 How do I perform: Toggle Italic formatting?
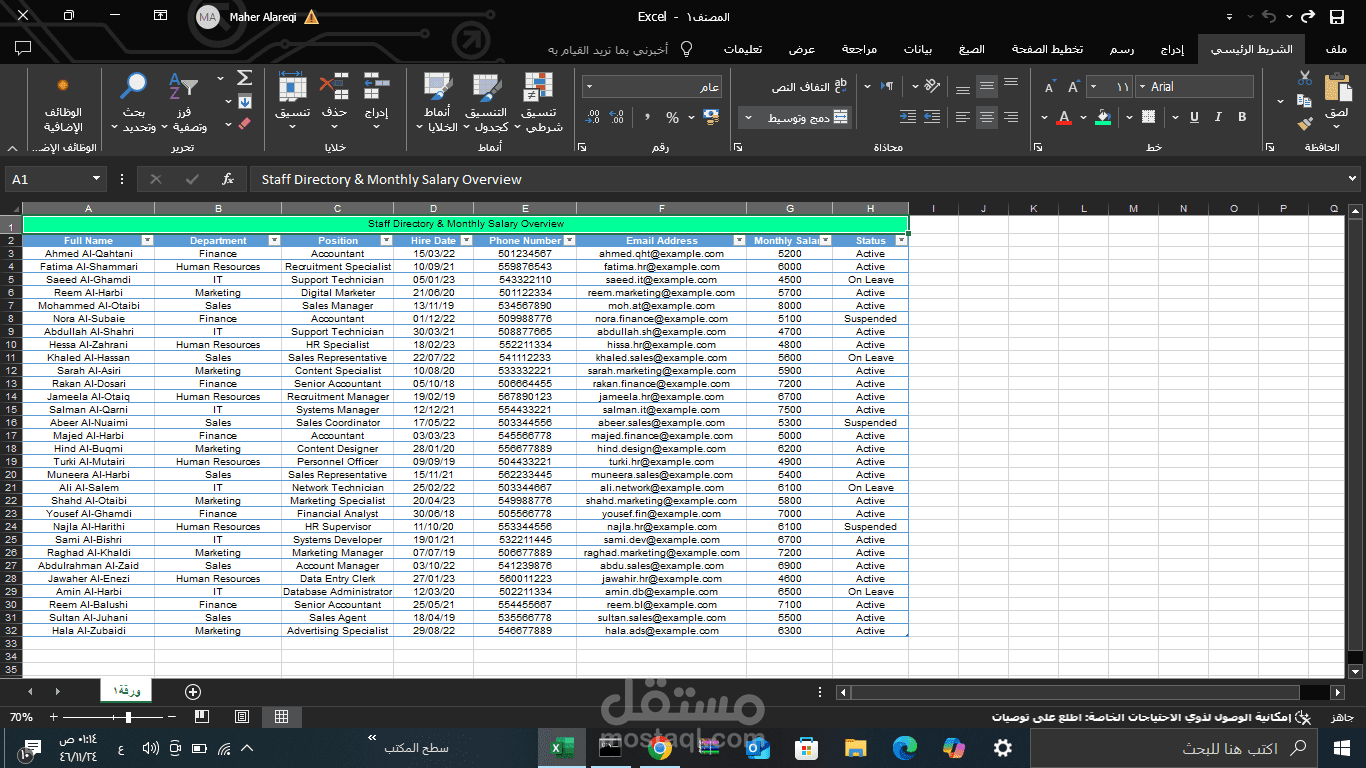1217,117
